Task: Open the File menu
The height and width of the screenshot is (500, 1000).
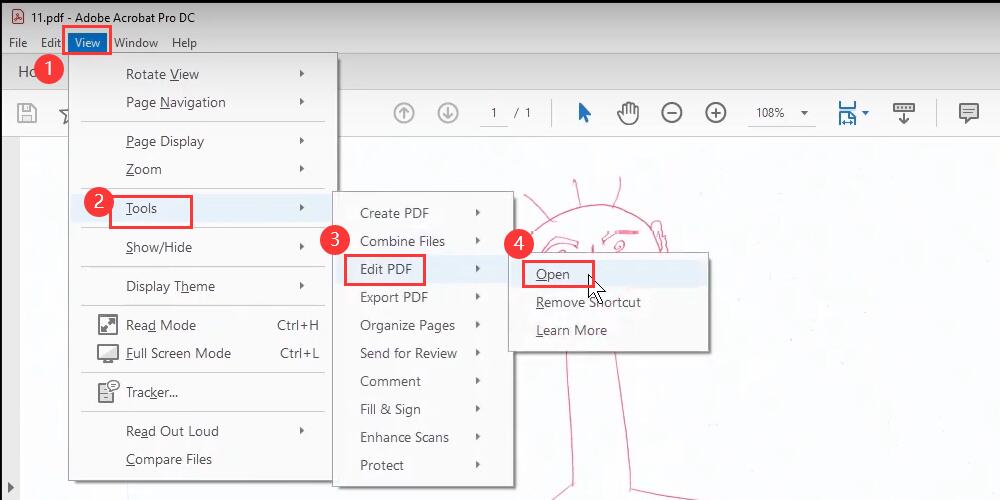Action: click(18, 43)
